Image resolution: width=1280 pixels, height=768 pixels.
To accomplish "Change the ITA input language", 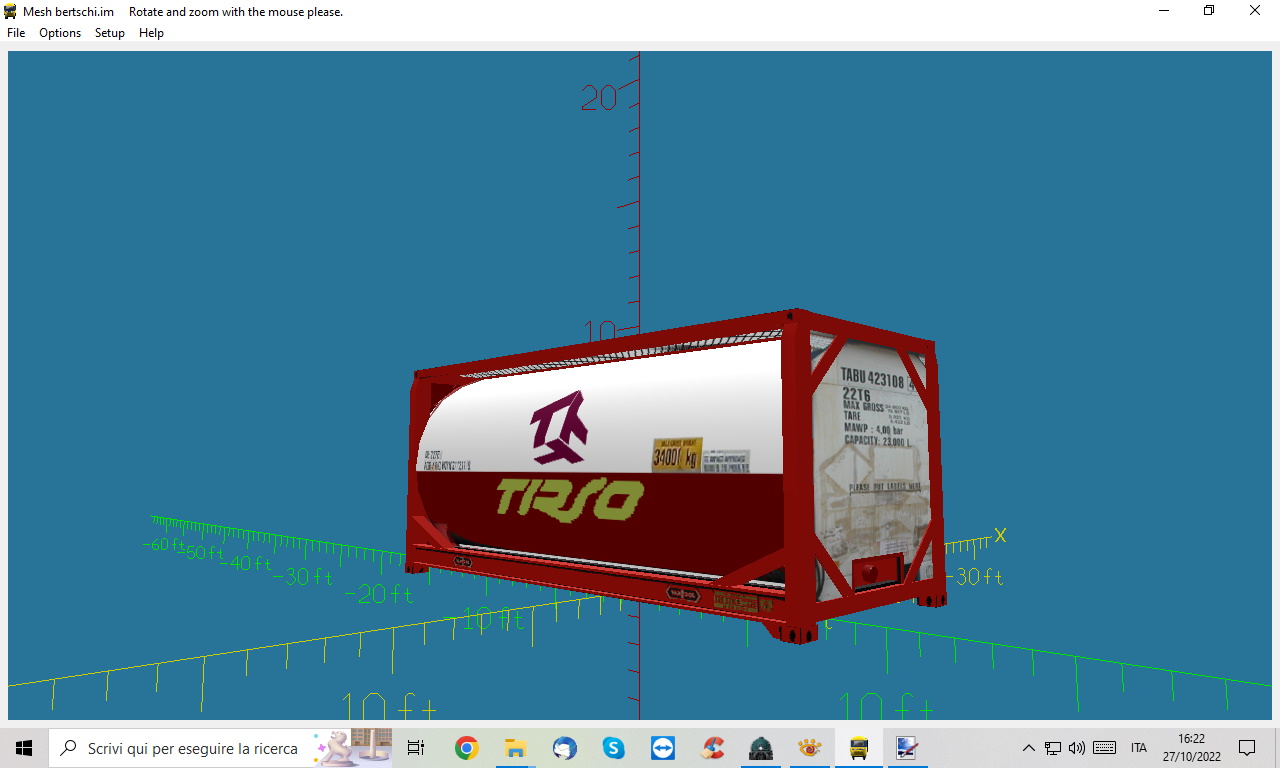I will point(1139,748).
